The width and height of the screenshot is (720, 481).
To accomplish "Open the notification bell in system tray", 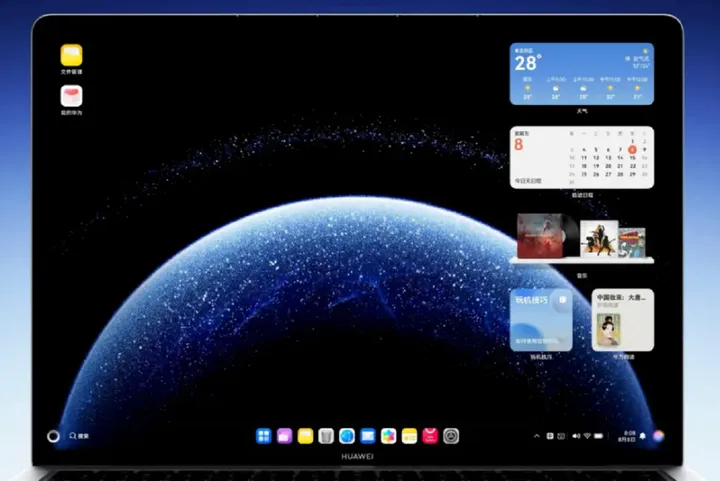I will pyautogui.click(x=642, y=436).
